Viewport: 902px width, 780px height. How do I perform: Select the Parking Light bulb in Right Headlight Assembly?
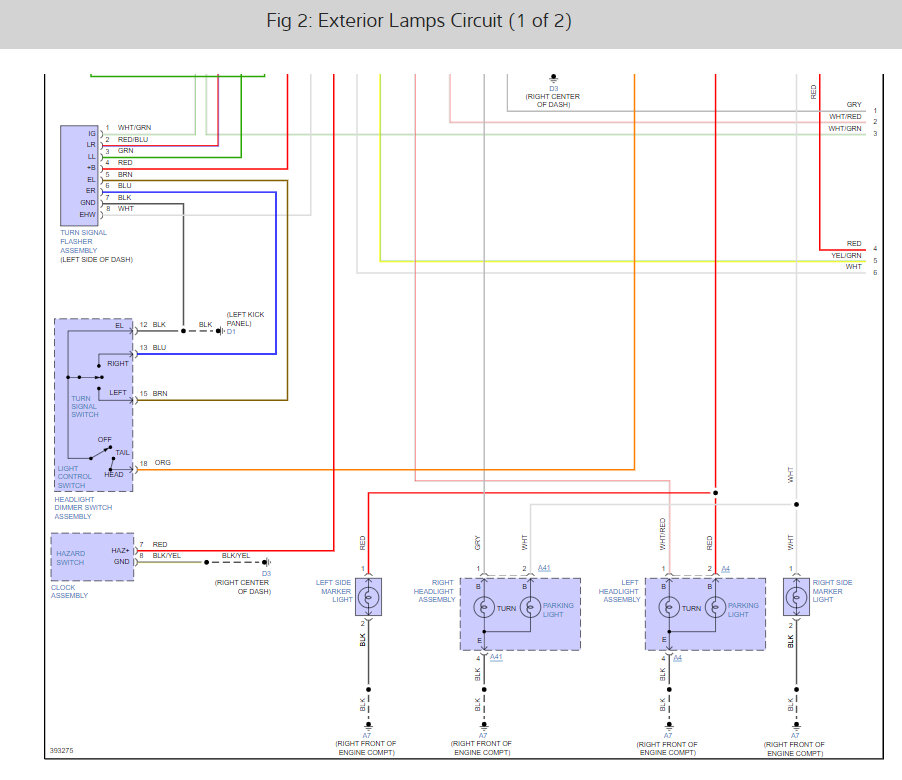pyautogui.click(x=530, y=608)
